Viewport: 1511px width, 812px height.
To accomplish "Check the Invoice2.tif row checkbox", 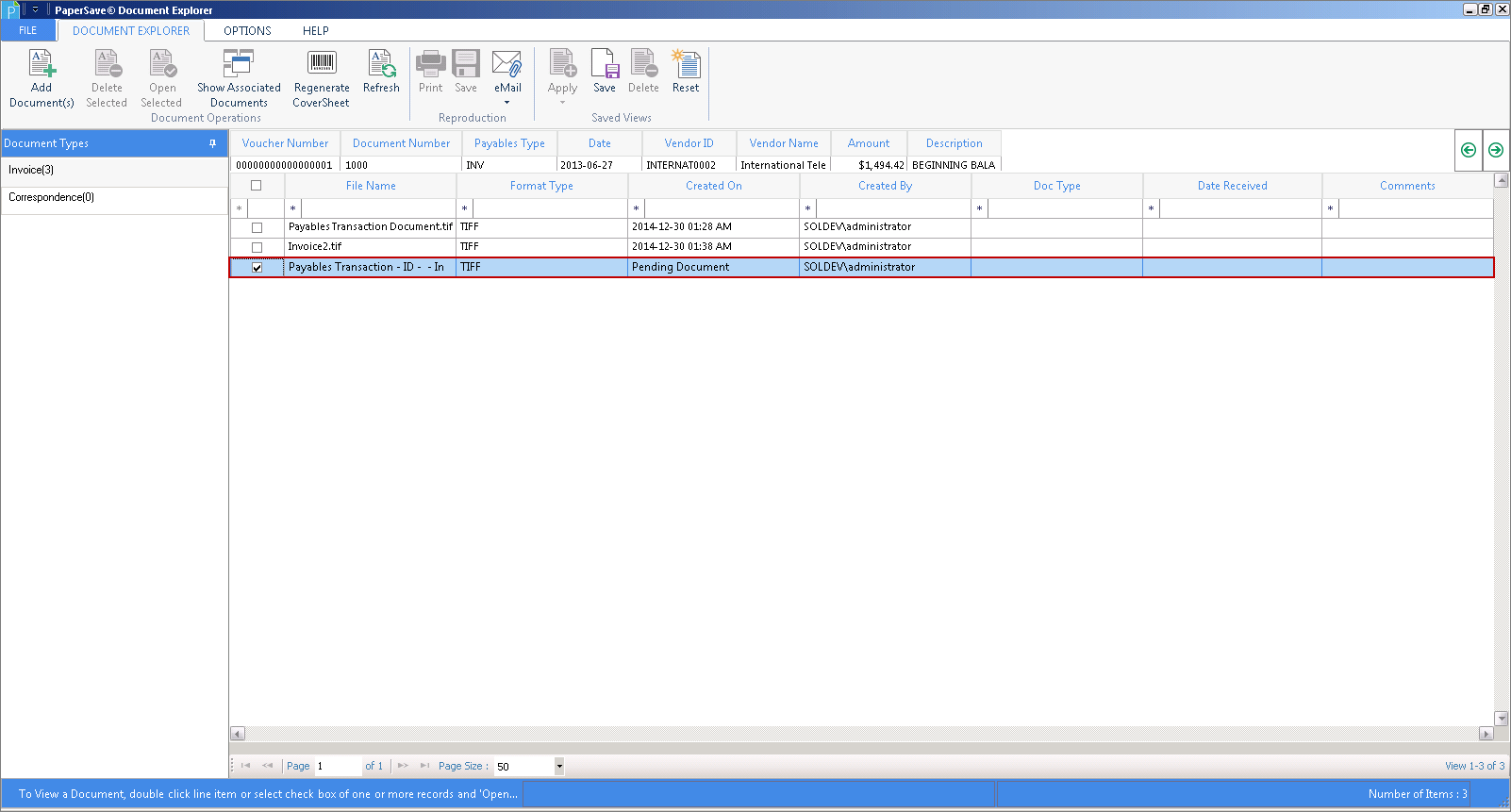I will (x=257, y=247).
